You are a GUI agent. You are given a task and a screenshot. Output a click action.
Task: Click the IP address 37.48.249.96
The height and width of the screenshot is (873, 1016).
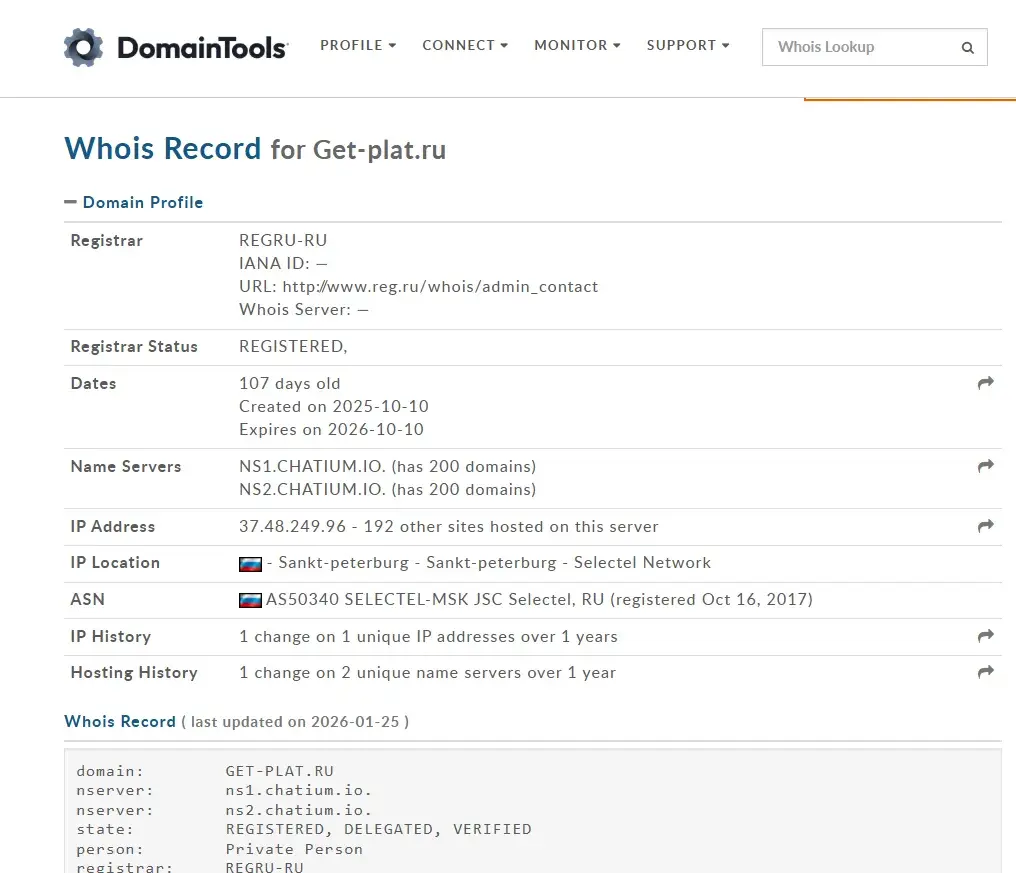[292, 526]
